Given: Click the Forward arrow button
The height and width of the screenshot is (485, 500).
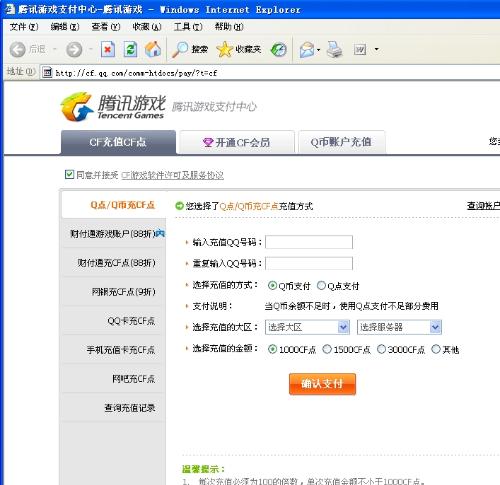Looking at the screenshot, I should [x=74, y=50].
